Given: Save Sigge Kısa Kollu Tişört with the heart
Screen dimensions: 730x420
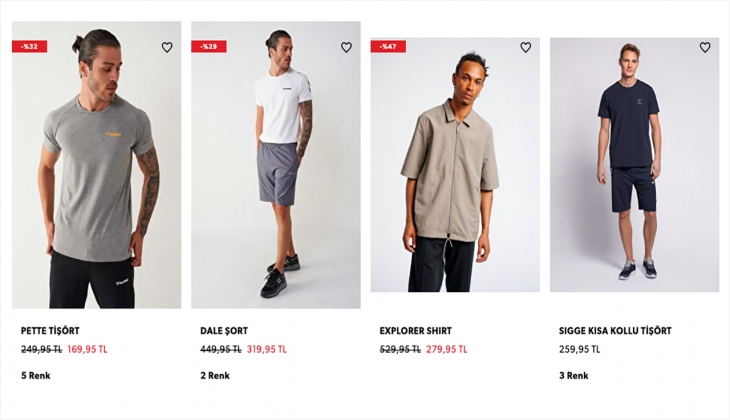Looking at the screenshot, I should 705,47.
